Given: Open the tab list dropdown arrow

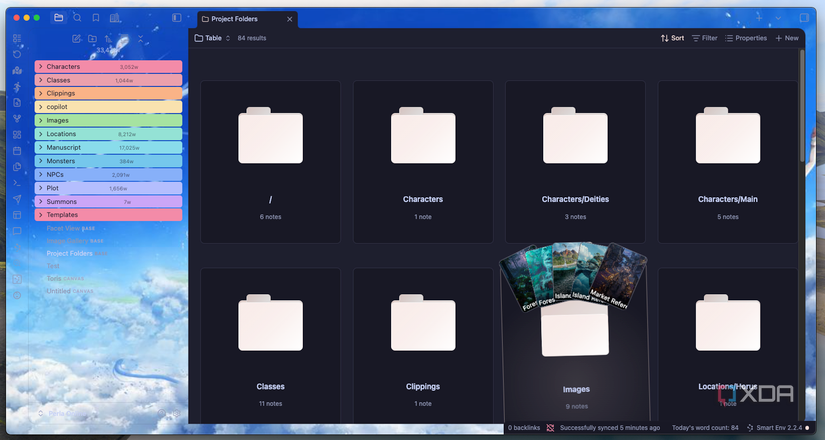Looking at the screenshot, I should coord(778,18).
